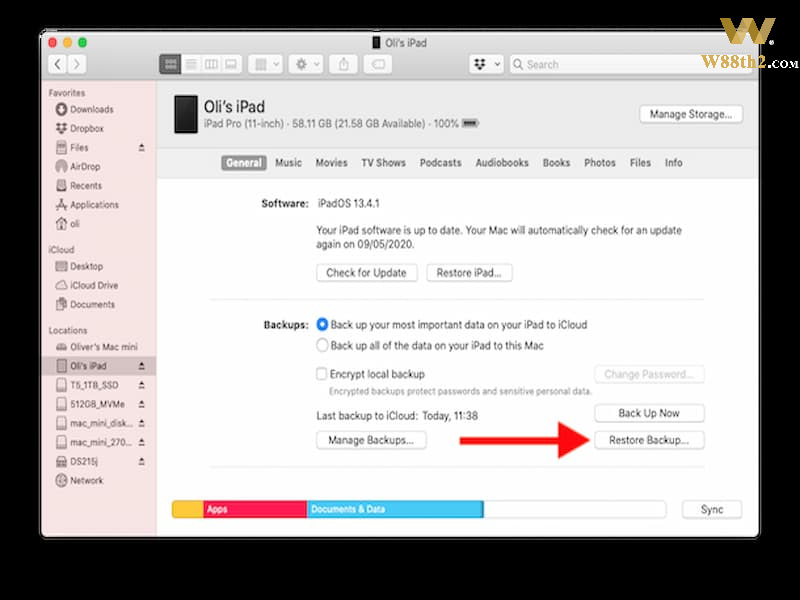Eject the mac_mini_270 volume

coord(142,442)
